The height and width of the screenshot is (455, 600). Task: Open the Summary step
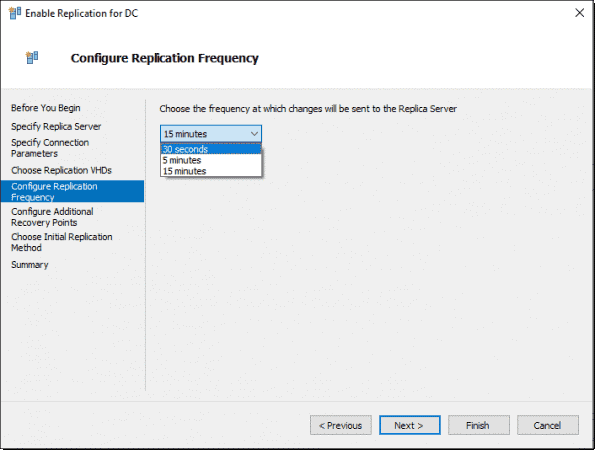coord(30,265)
